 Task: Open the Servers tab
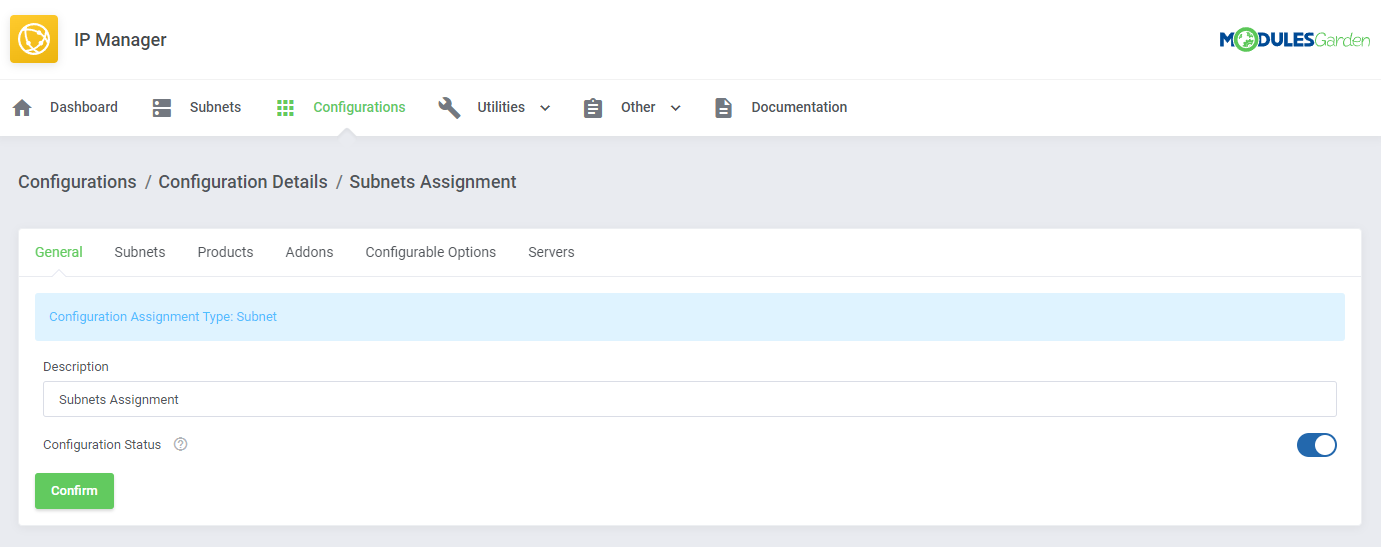(551, 252)
